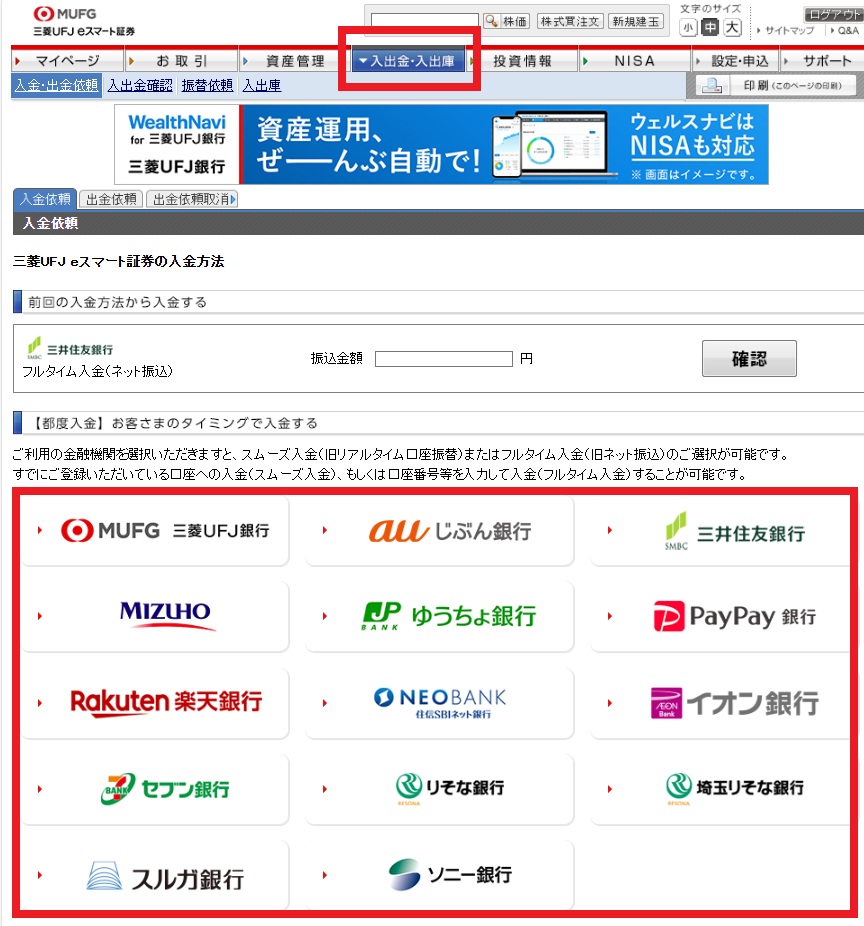
Task: Select the セブン銀行 bank logo
Action: coord(165,789)
